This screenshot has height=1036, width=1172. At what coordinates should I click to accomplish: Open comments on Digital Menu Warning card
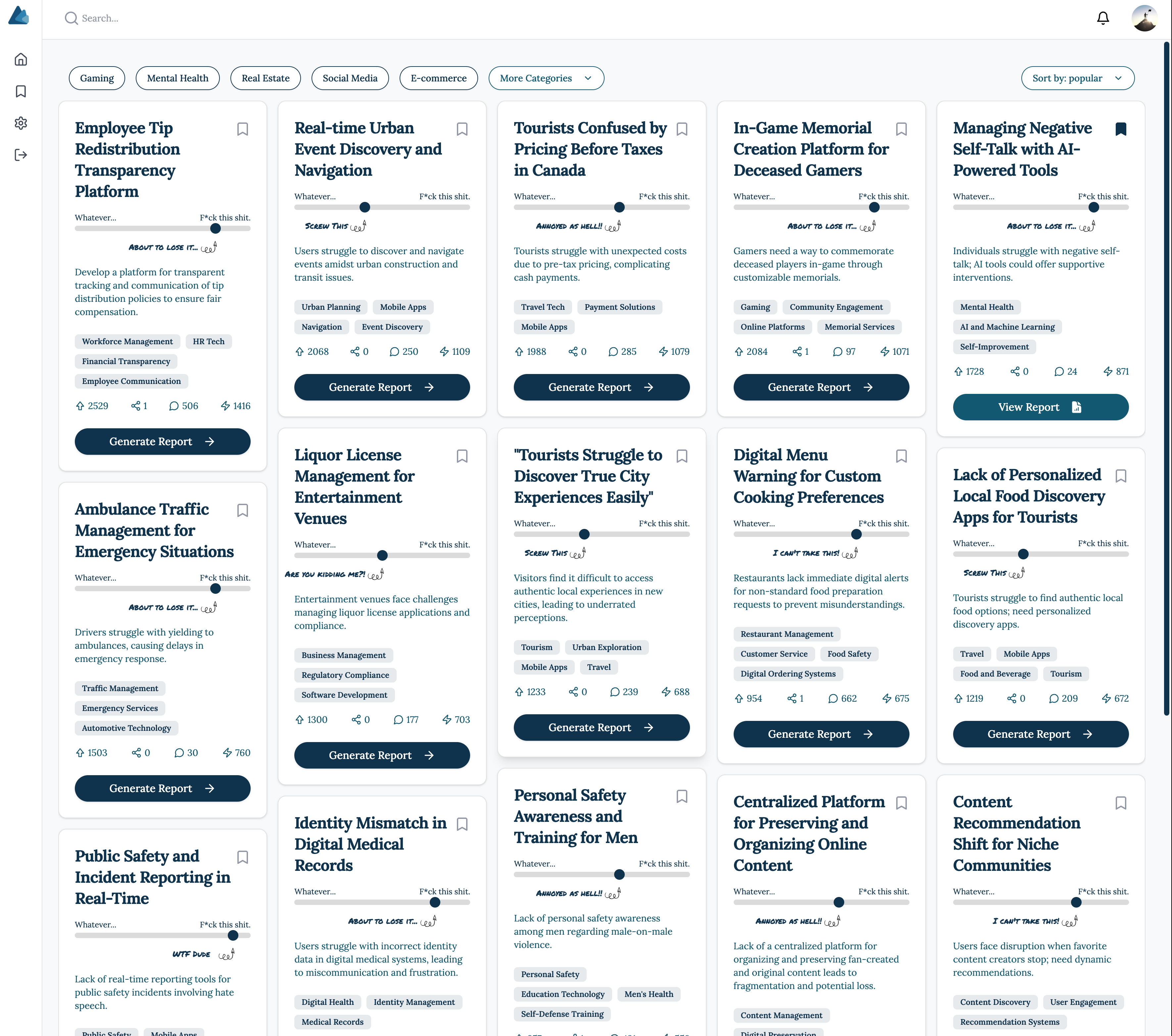(833, 698)
